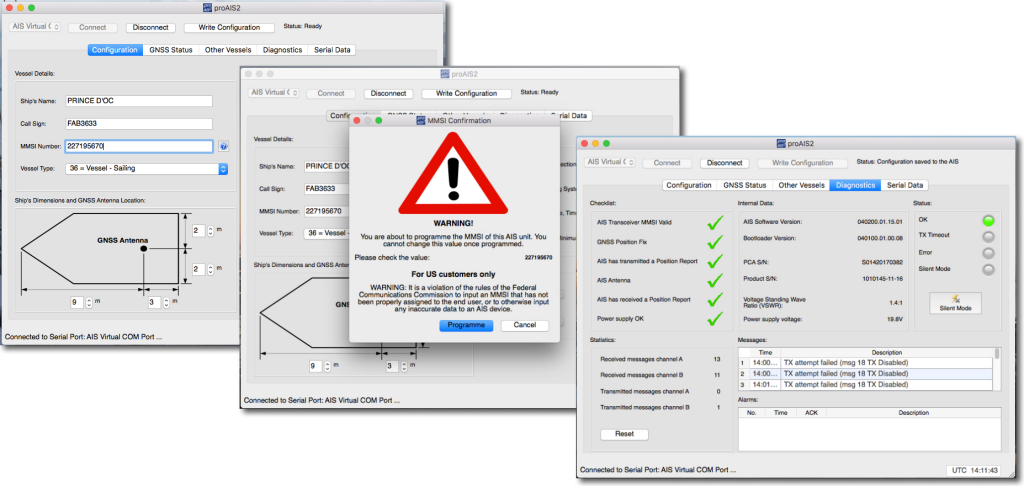This screenshot has width=1024, height=486.
Task: Open Vessel Type dropdown in left window
Action: pos(146,169)
